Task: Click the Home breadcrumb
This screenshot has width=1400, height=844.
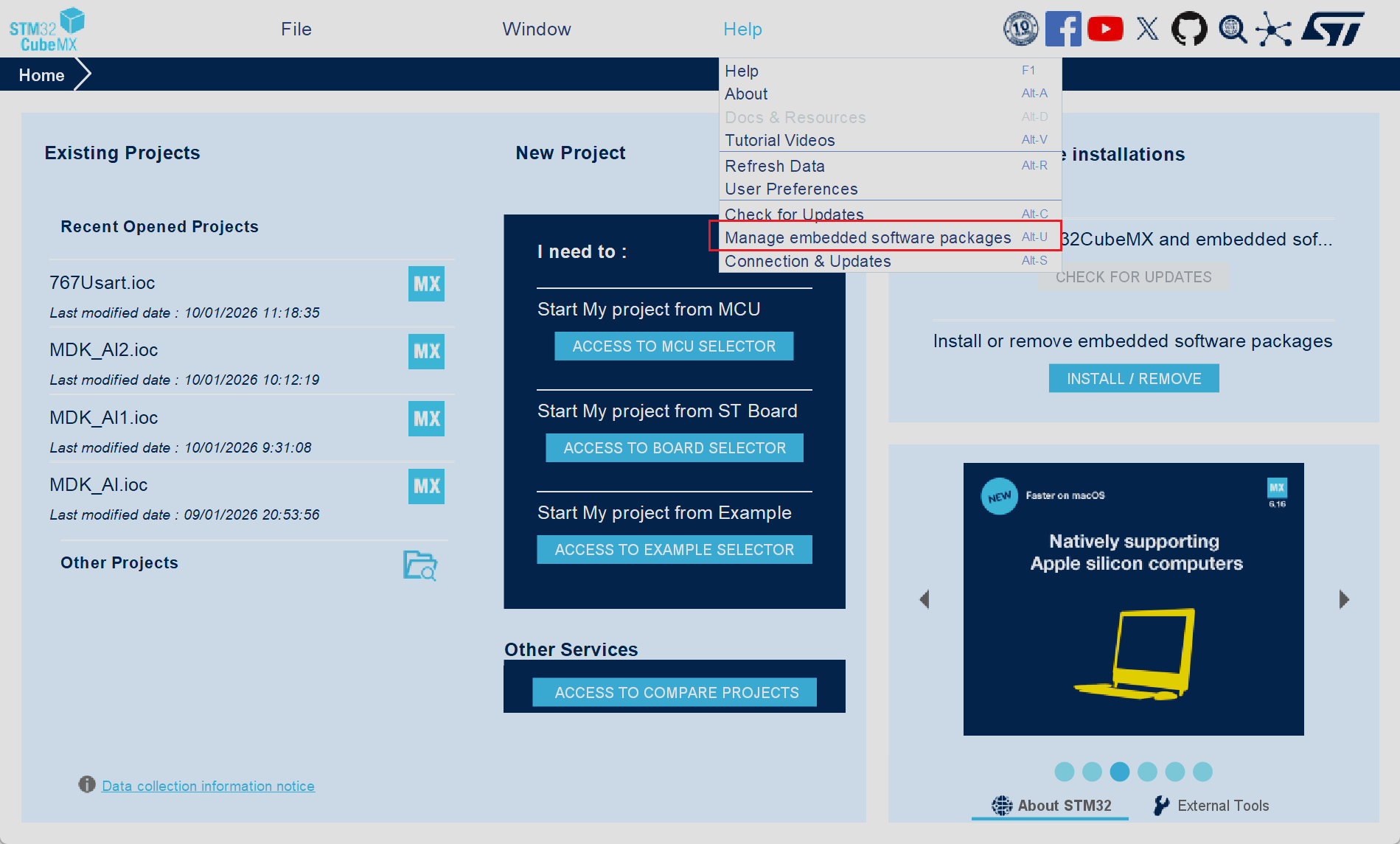Action: 41,75
